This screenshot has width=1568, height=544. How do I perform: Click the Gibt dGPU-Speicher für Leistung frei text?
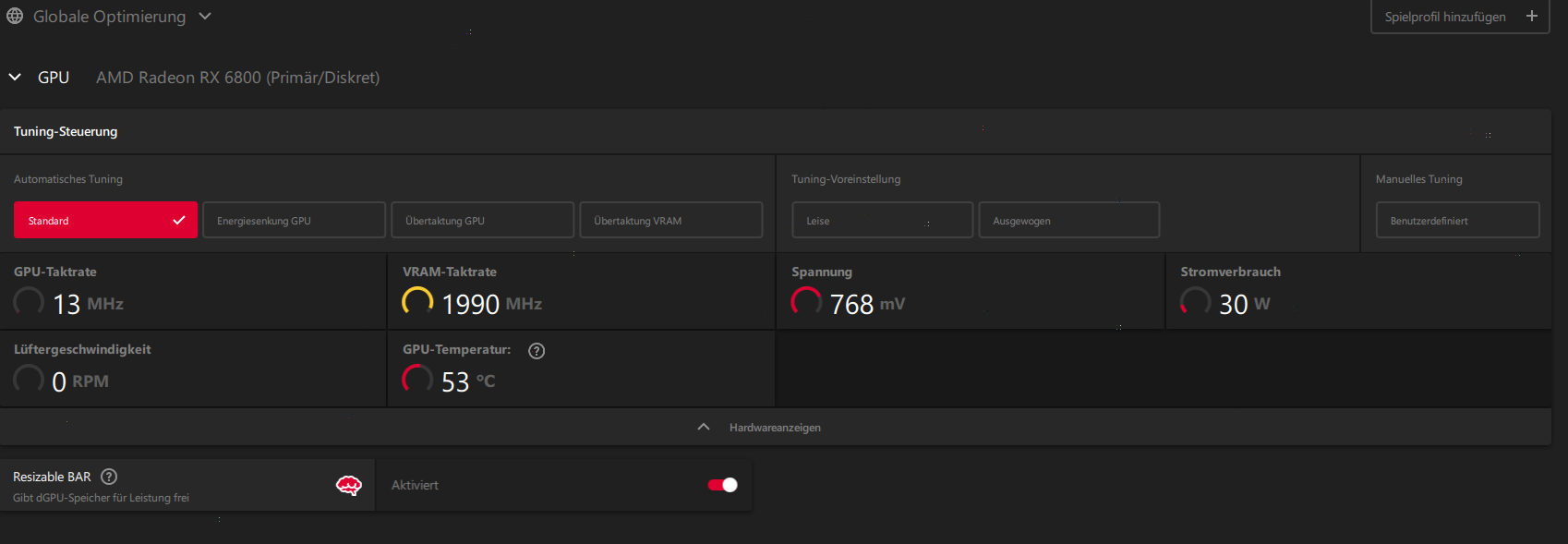pyautogui.click(x=101, y=498)
